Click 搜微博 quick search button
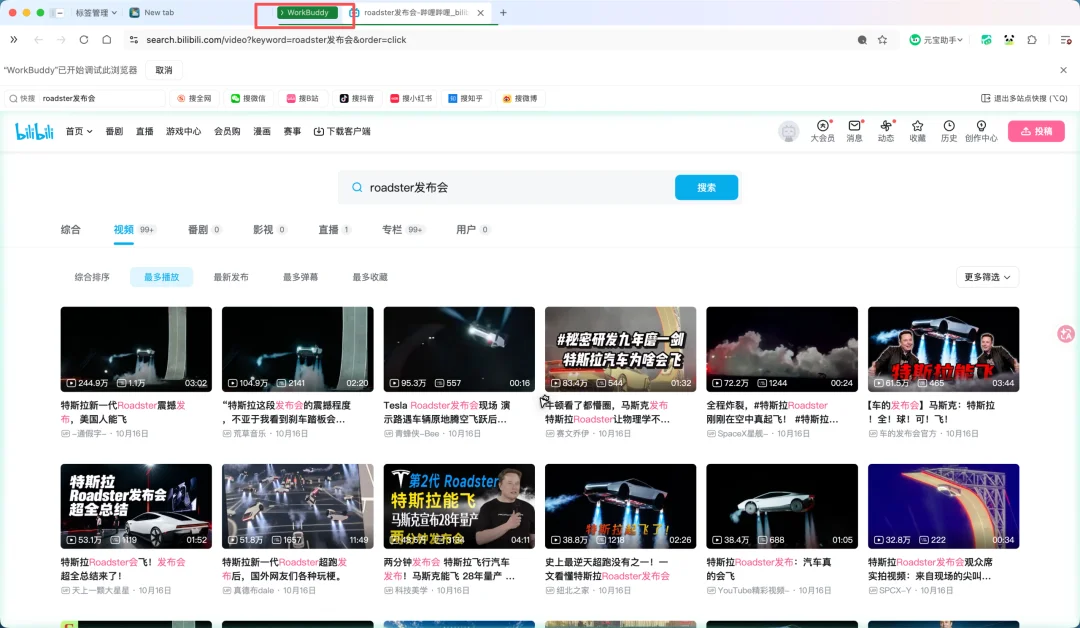1080x628 pixels. point(520,98)
